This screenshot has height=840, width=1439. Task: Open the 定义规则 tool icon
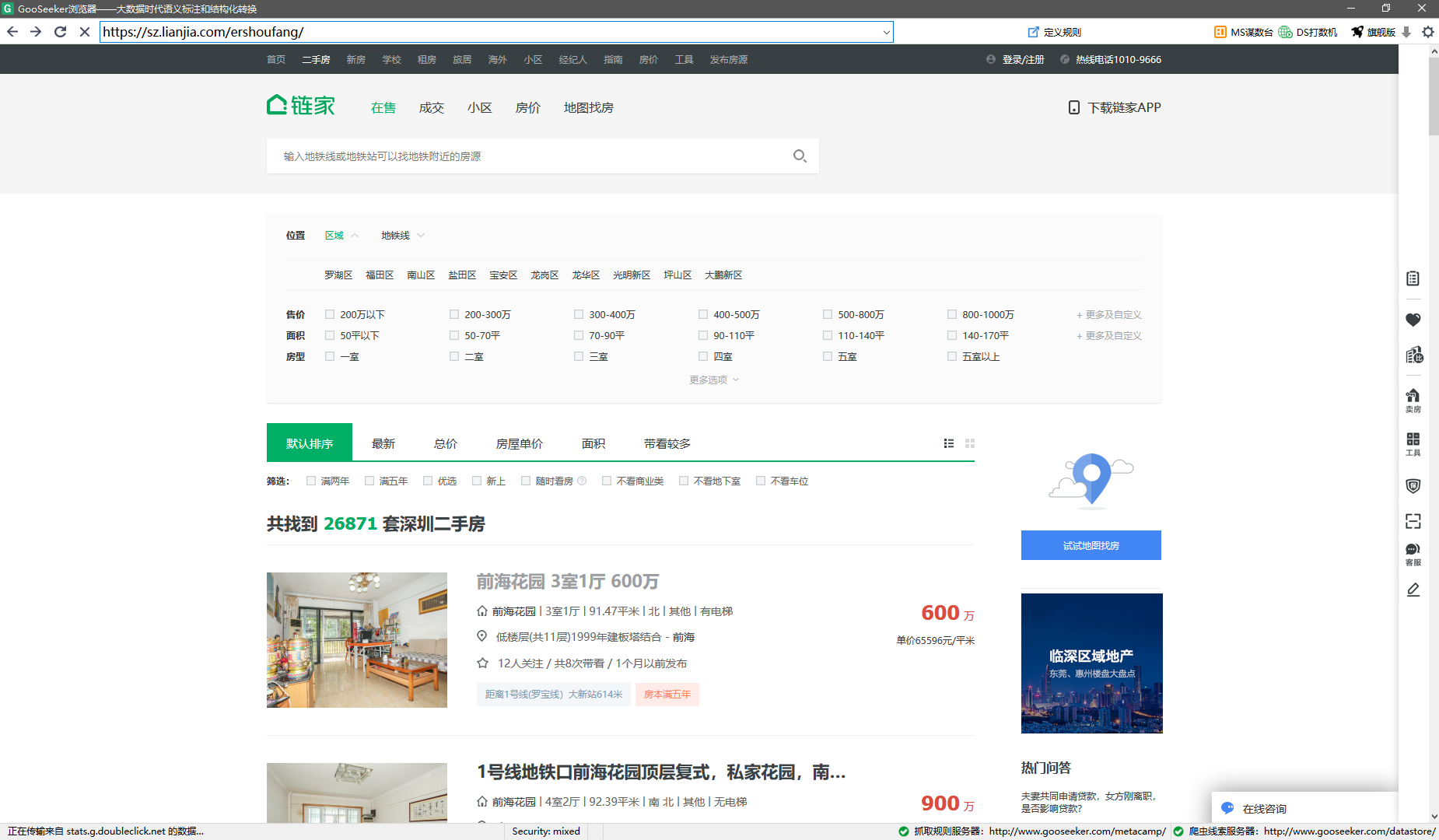click(x=1033, y=32)
